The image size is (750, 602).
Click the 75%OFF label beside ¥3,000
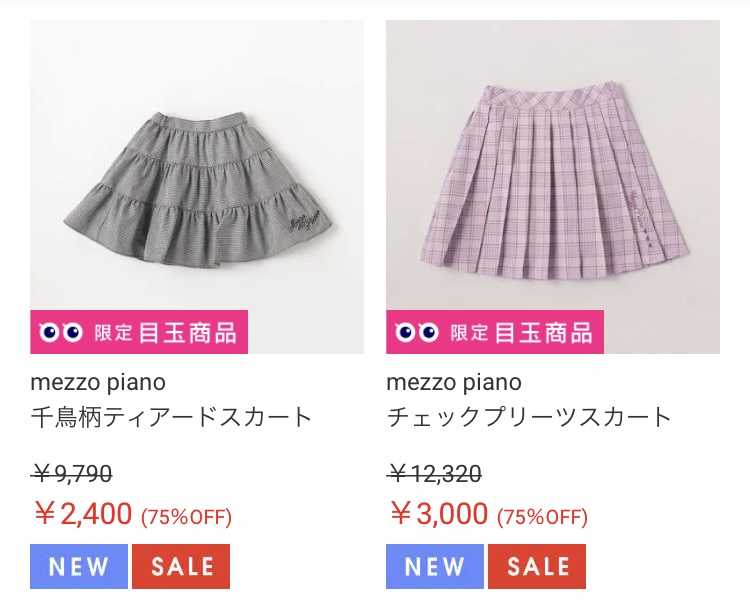tap(543, 517)
